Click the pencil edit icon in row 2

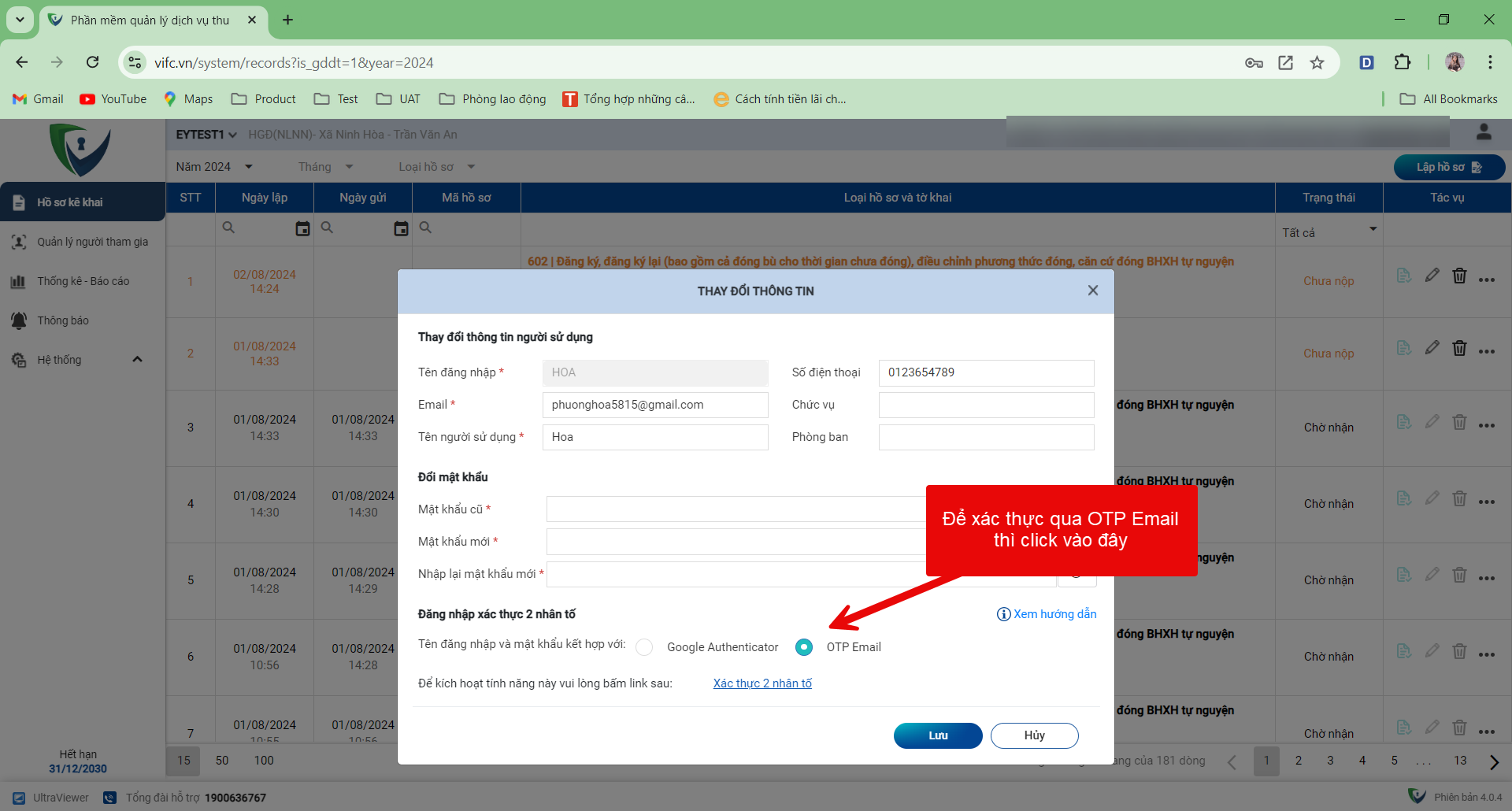tap(1432, 347)
